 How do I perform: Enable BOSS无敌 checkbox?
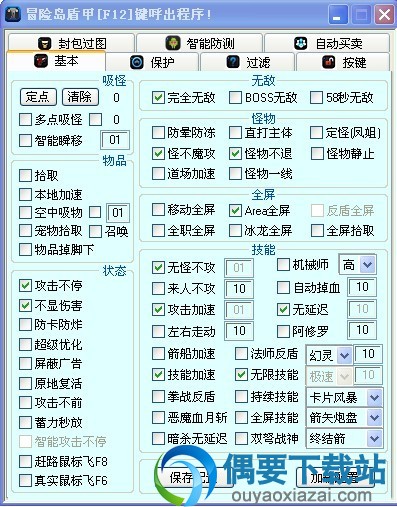235,98
